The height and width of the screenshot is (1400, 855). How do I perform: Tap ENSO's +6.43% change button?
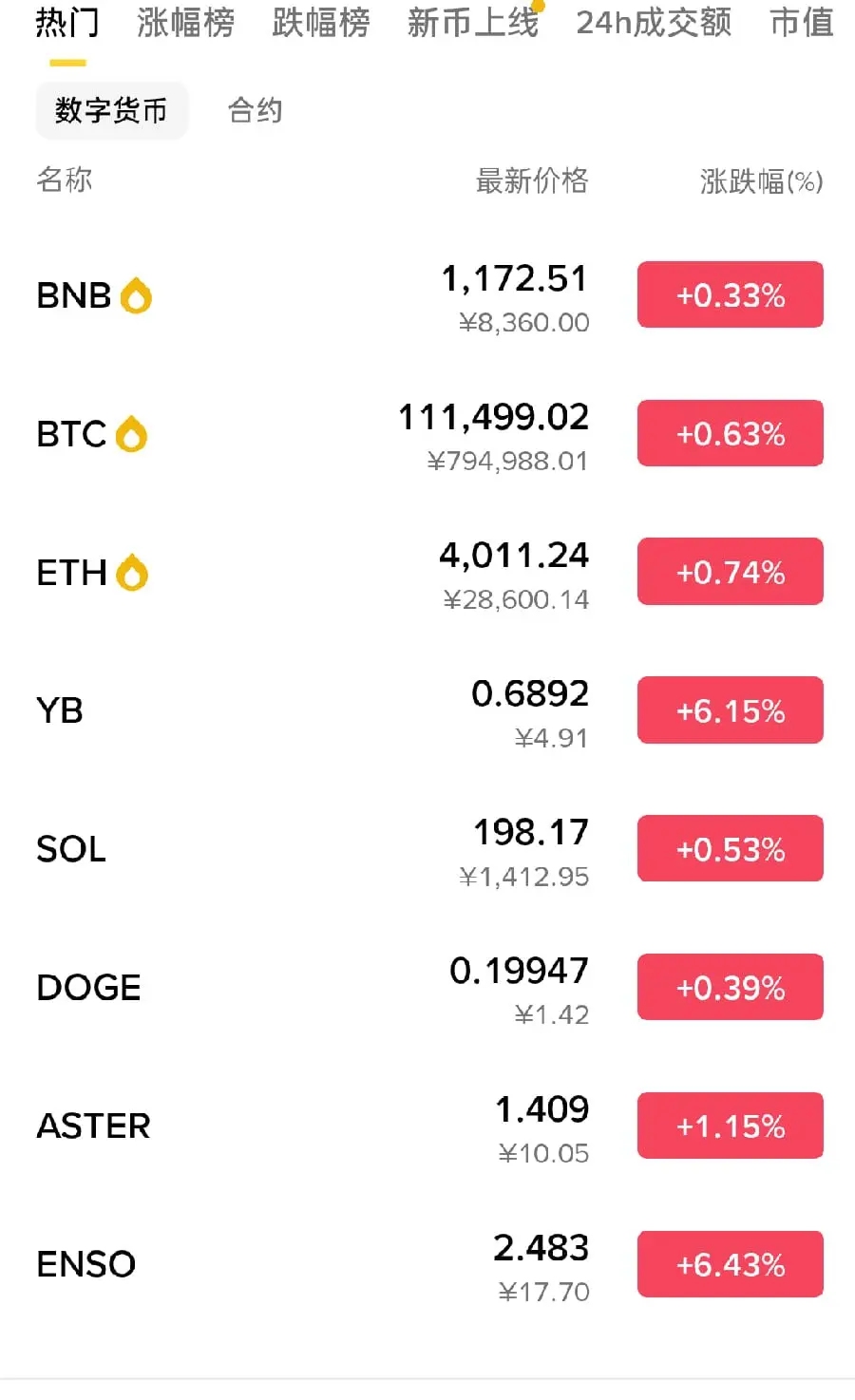(x=730, y=1264)
